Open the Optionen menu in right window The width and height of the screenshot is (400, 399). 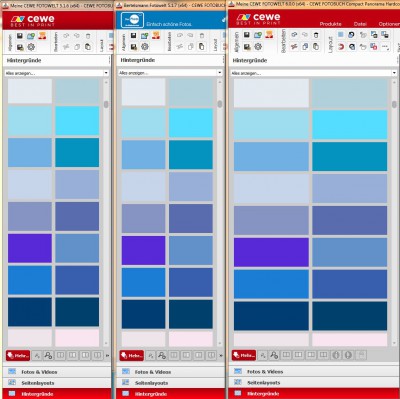point(389,24)
